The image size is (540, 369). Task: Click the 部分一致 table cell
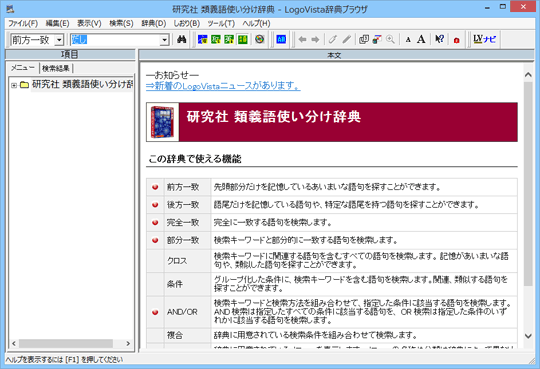click(x=187, y=240)
